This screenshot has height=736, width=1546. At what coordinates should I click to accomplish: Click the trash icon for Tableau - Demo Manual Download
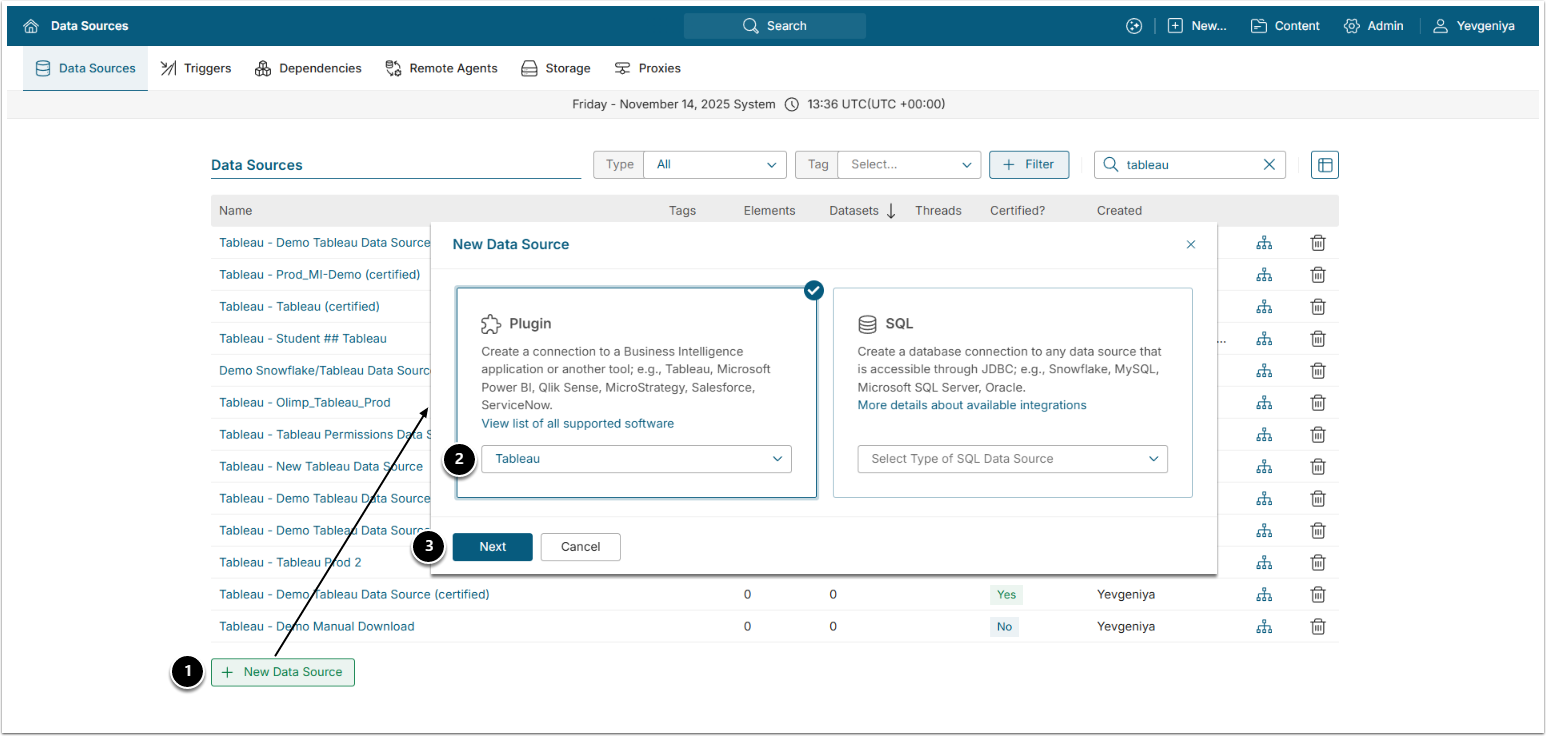pyautogui.click(x=1318, y=627)
